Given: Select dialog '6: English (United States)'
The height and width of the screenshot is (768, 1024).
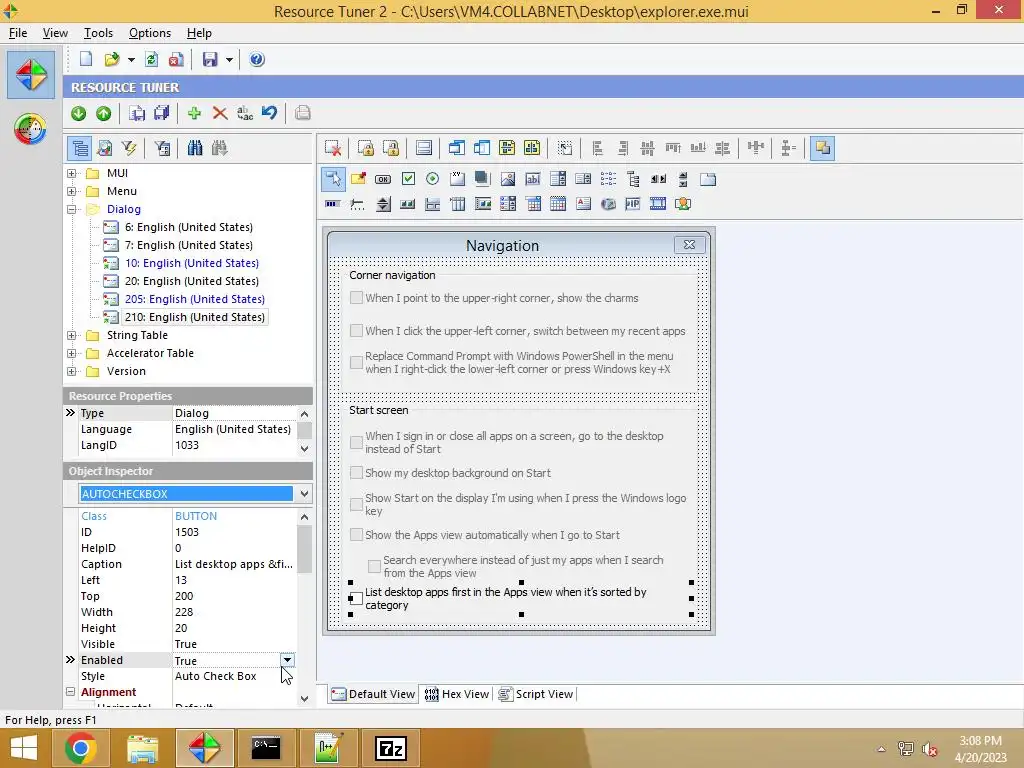Looking at the screenshot, I should coord(189,227).
